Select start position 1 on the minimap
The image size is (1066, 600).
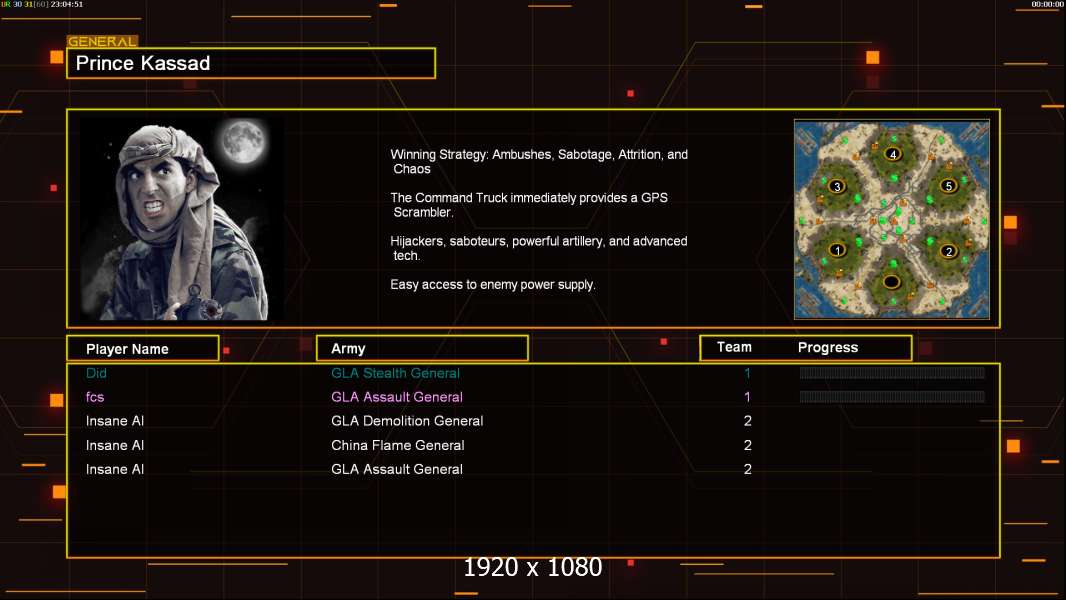click(838, 250)
